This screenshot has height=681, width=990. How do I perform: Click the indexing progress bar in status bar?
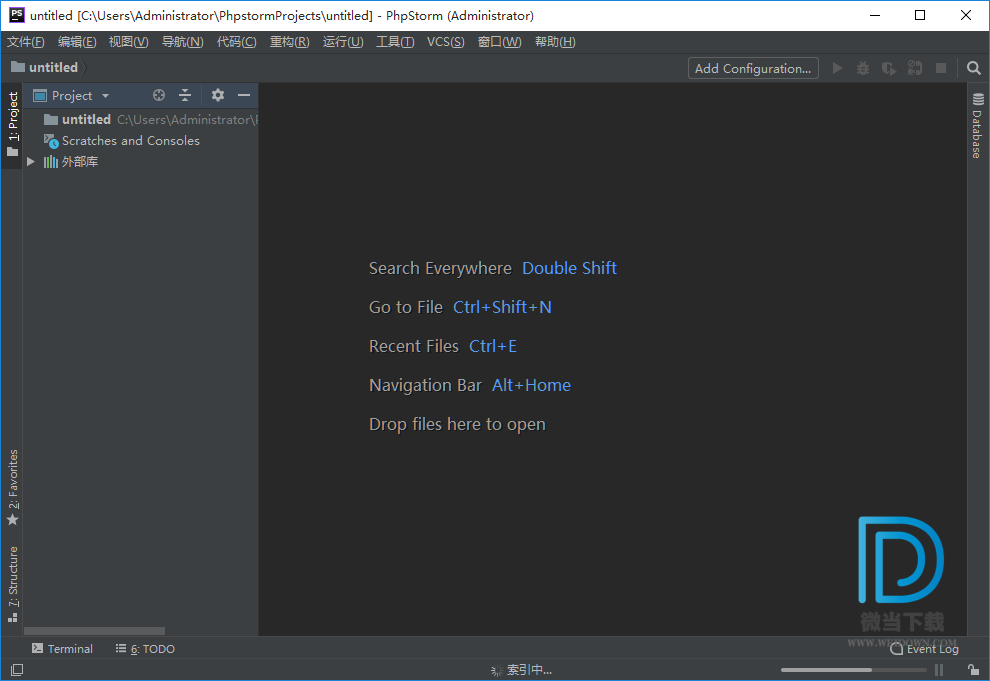(854, 670)
